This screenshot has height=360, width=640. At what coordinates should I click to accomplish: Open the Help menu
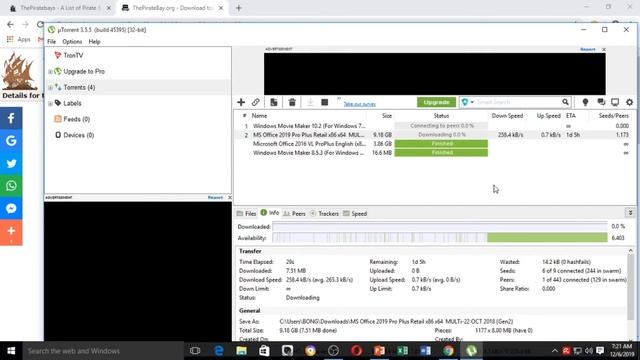tap(94, 42)
